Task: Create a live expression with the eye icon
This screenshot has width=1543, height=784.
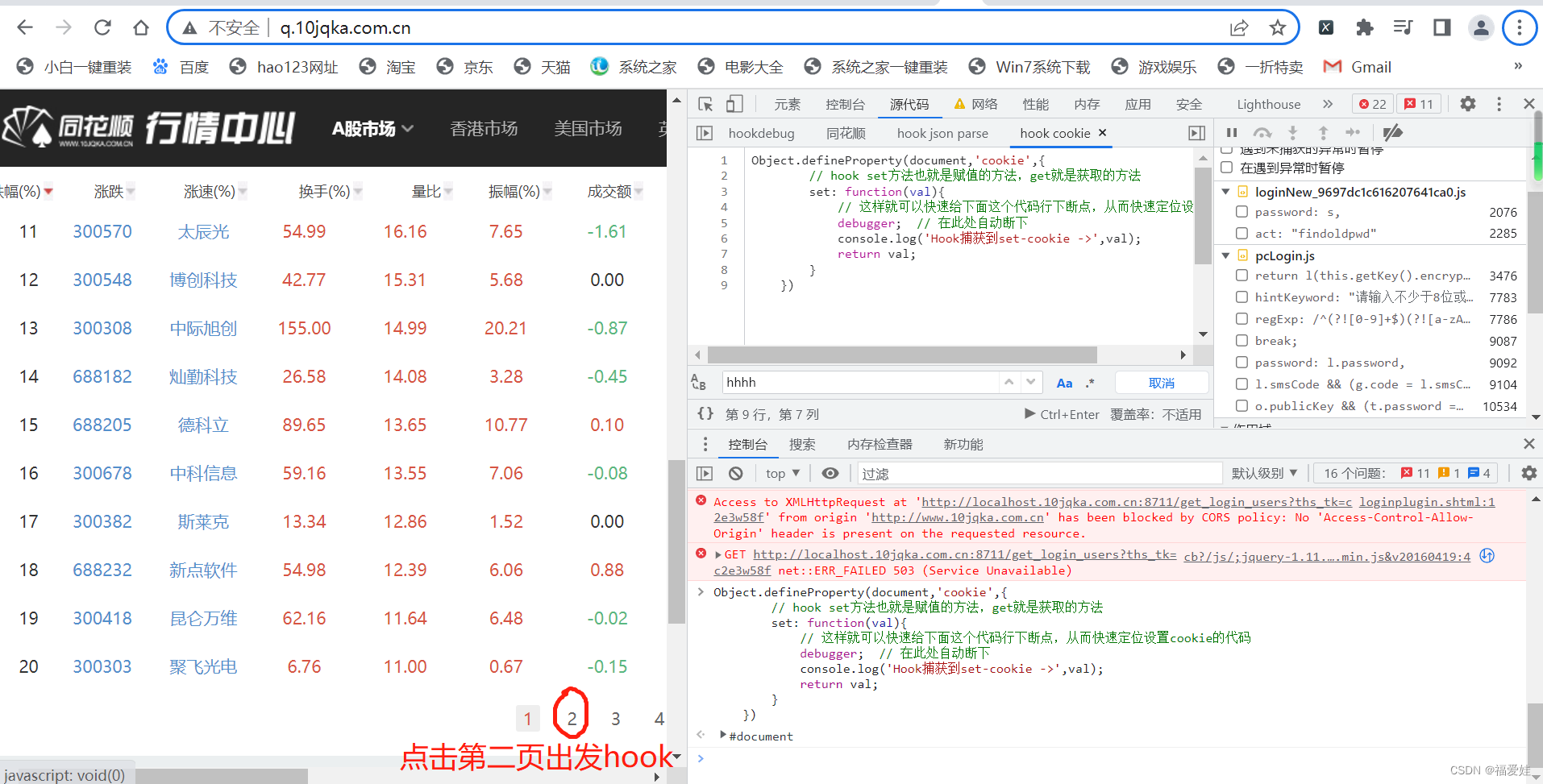Action: coord(831,473)
